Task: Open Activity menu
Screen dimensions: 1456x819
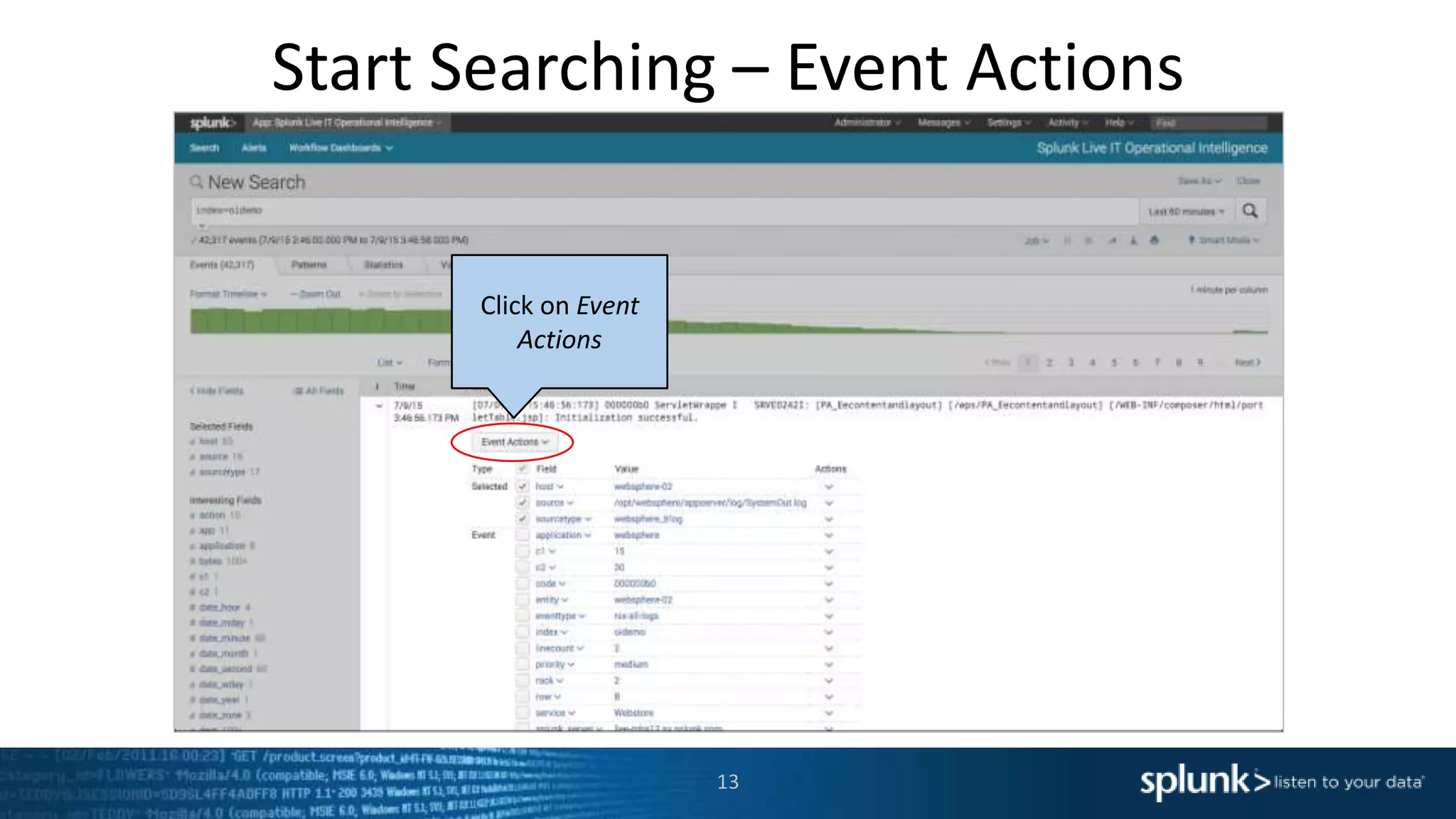Action: [1069, 122]
